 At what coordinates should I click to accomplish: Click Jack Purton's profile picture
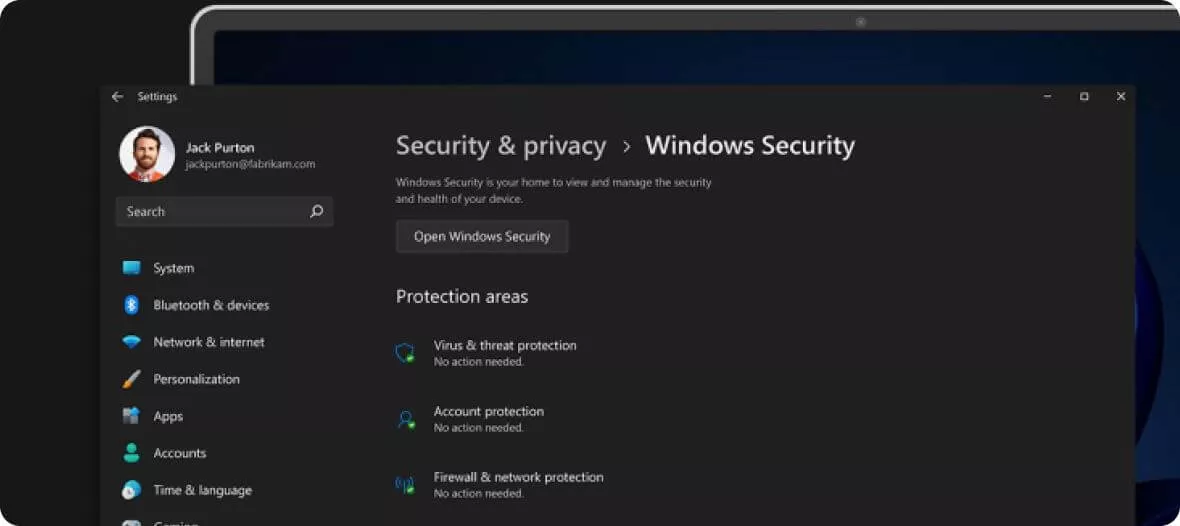click(x=147, y=154)
